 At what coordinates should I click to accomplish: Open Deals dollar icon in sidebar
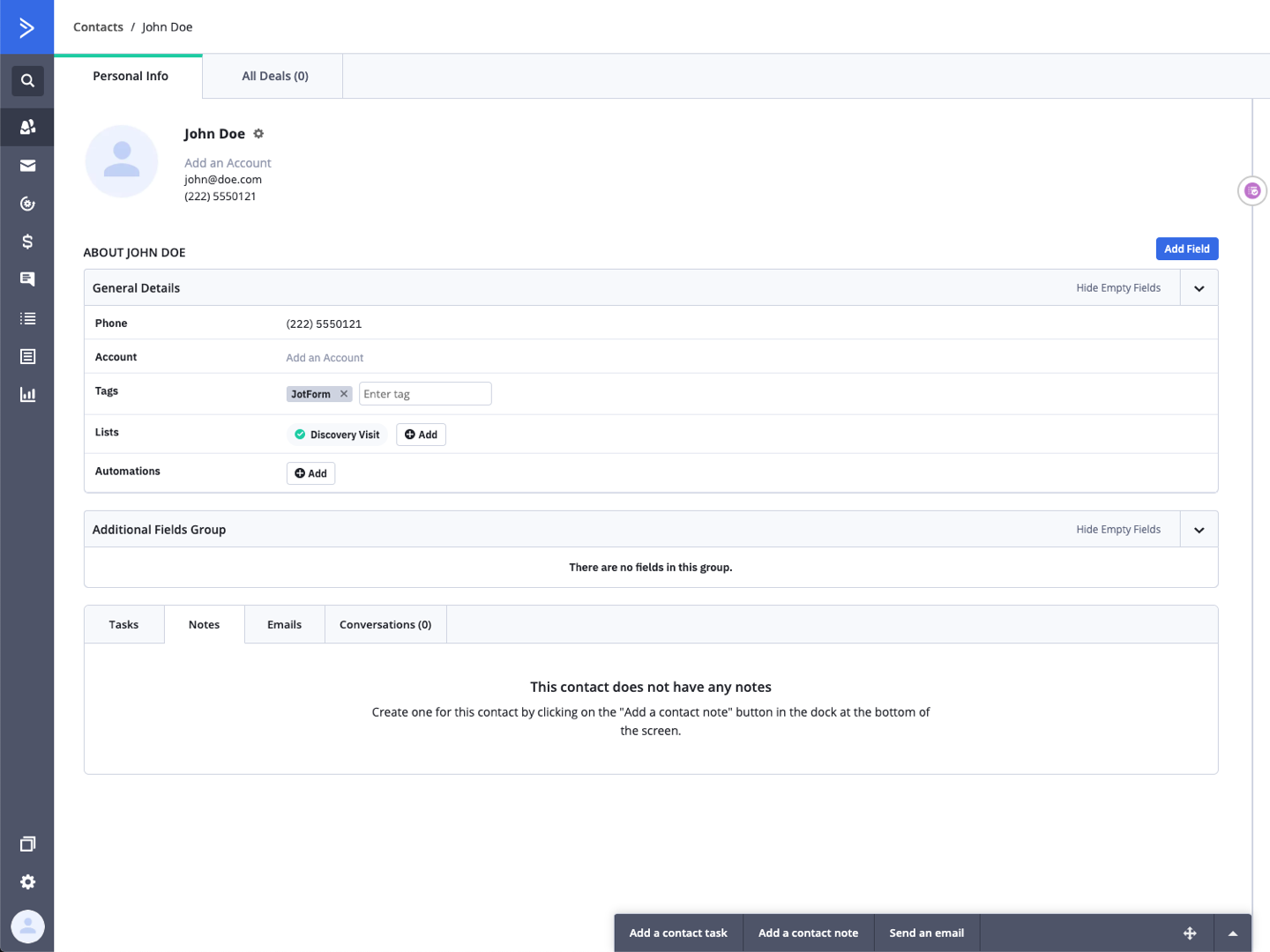[27, 242]
